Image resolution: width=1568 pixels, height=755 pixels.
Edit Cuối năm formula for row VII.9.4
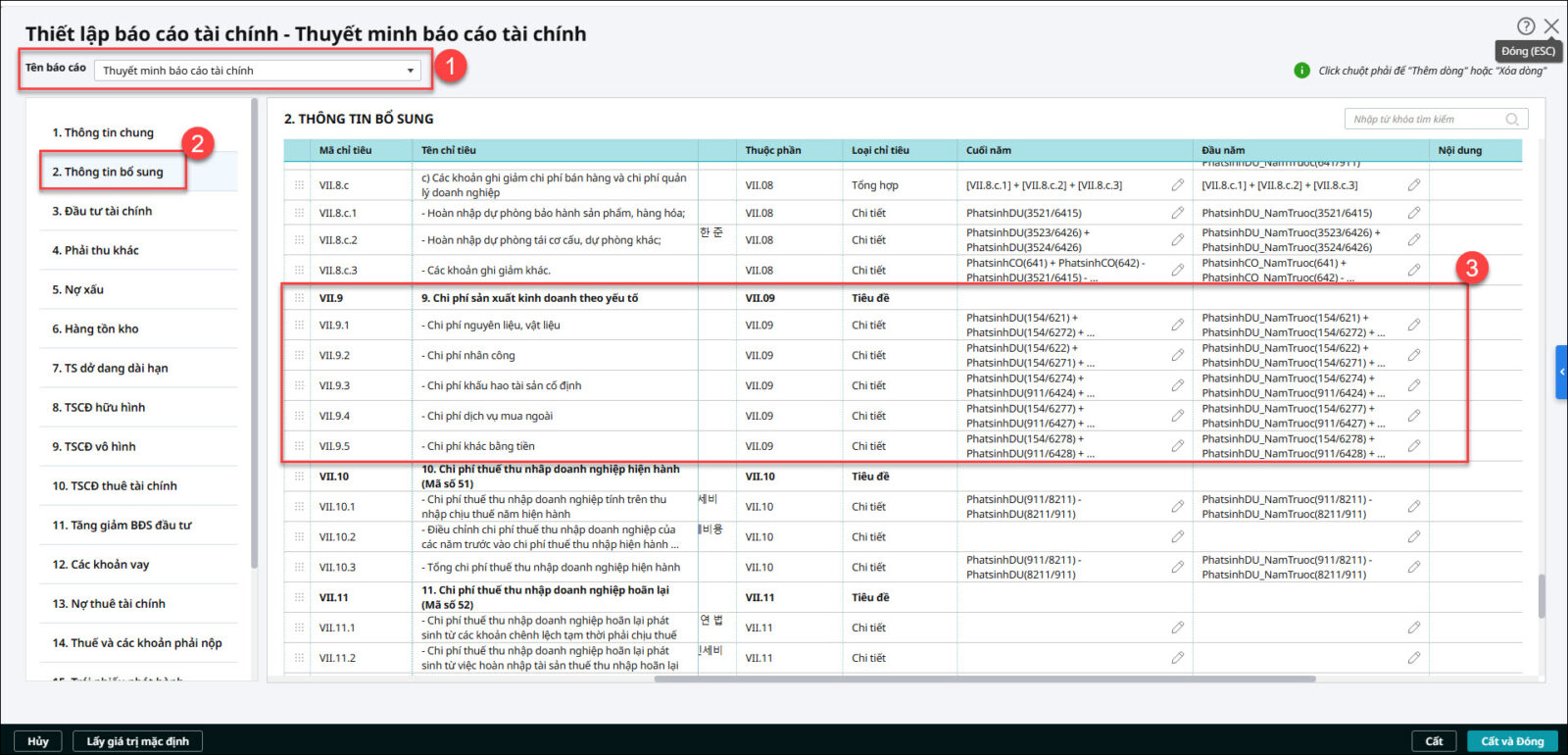[1177, 416]
